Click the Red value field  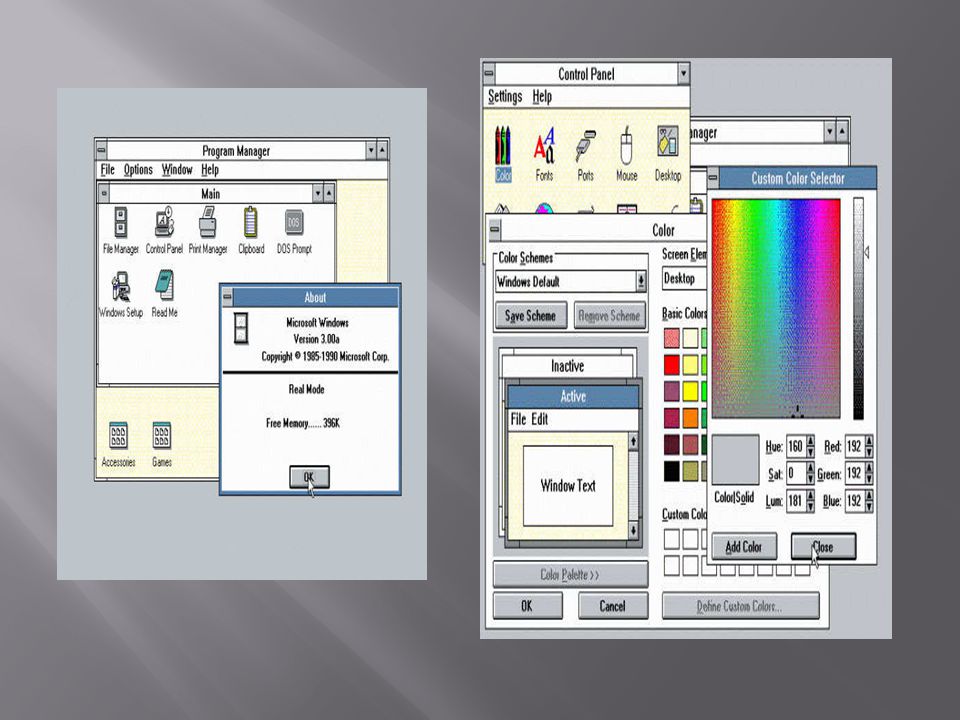pyautogui.click(x=854, y=446)
